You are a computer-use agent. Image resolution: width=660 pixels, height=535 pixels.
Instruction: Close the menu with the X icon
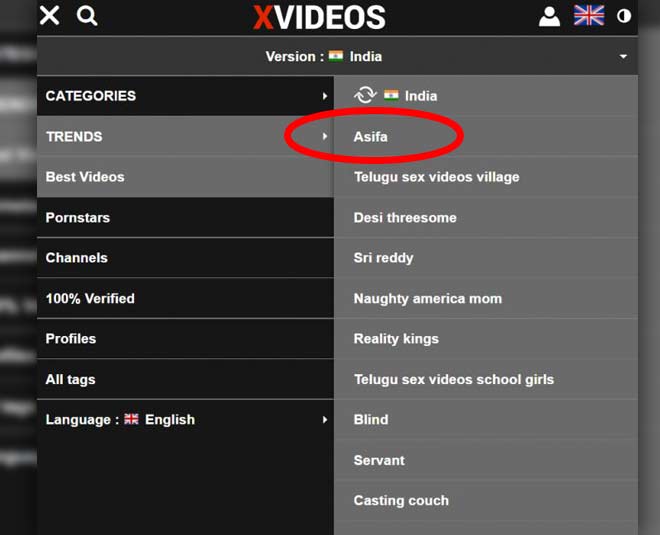(49, 15)
